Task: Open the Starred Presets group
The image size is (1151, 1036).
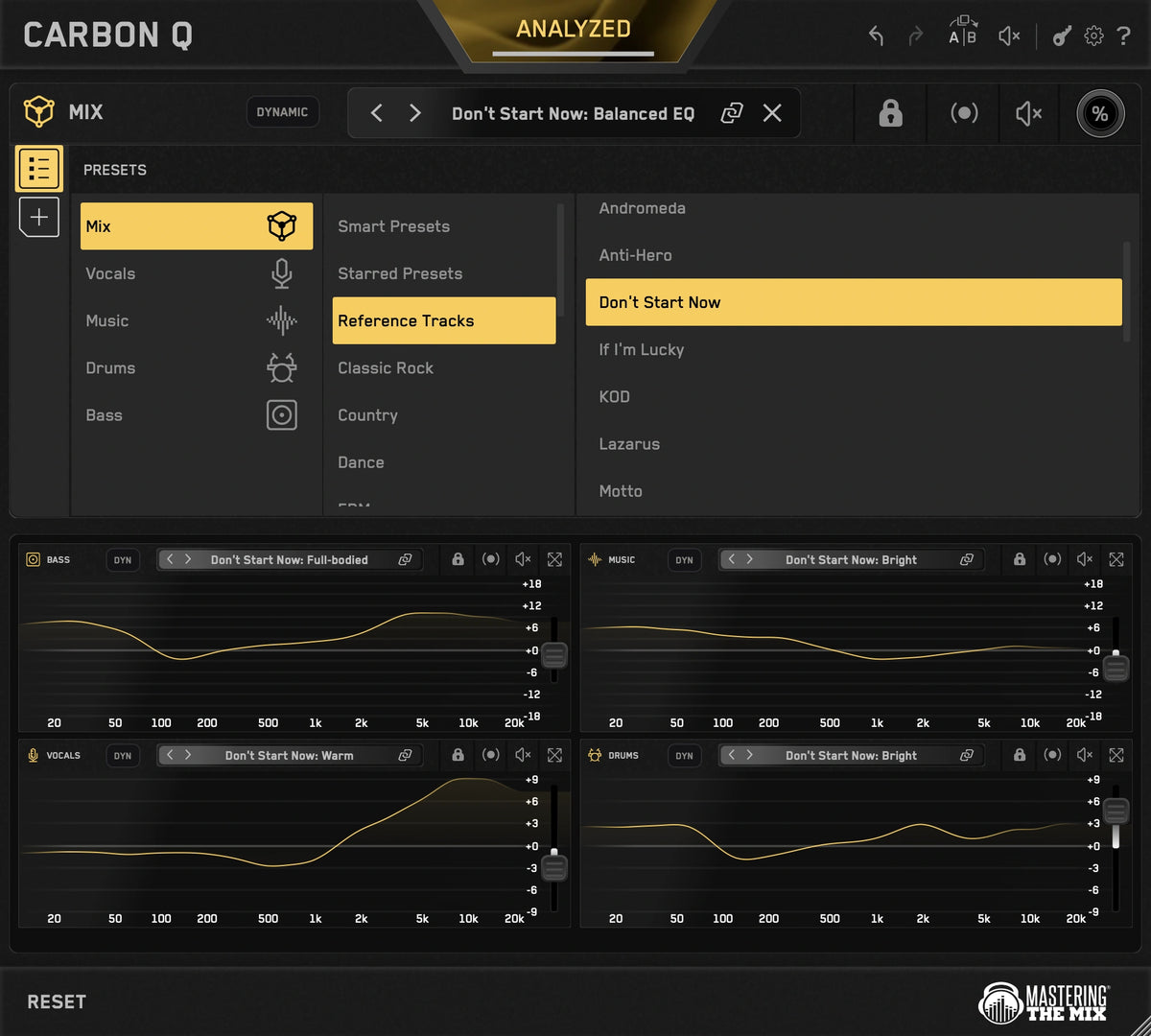Action: pos(443,273)
